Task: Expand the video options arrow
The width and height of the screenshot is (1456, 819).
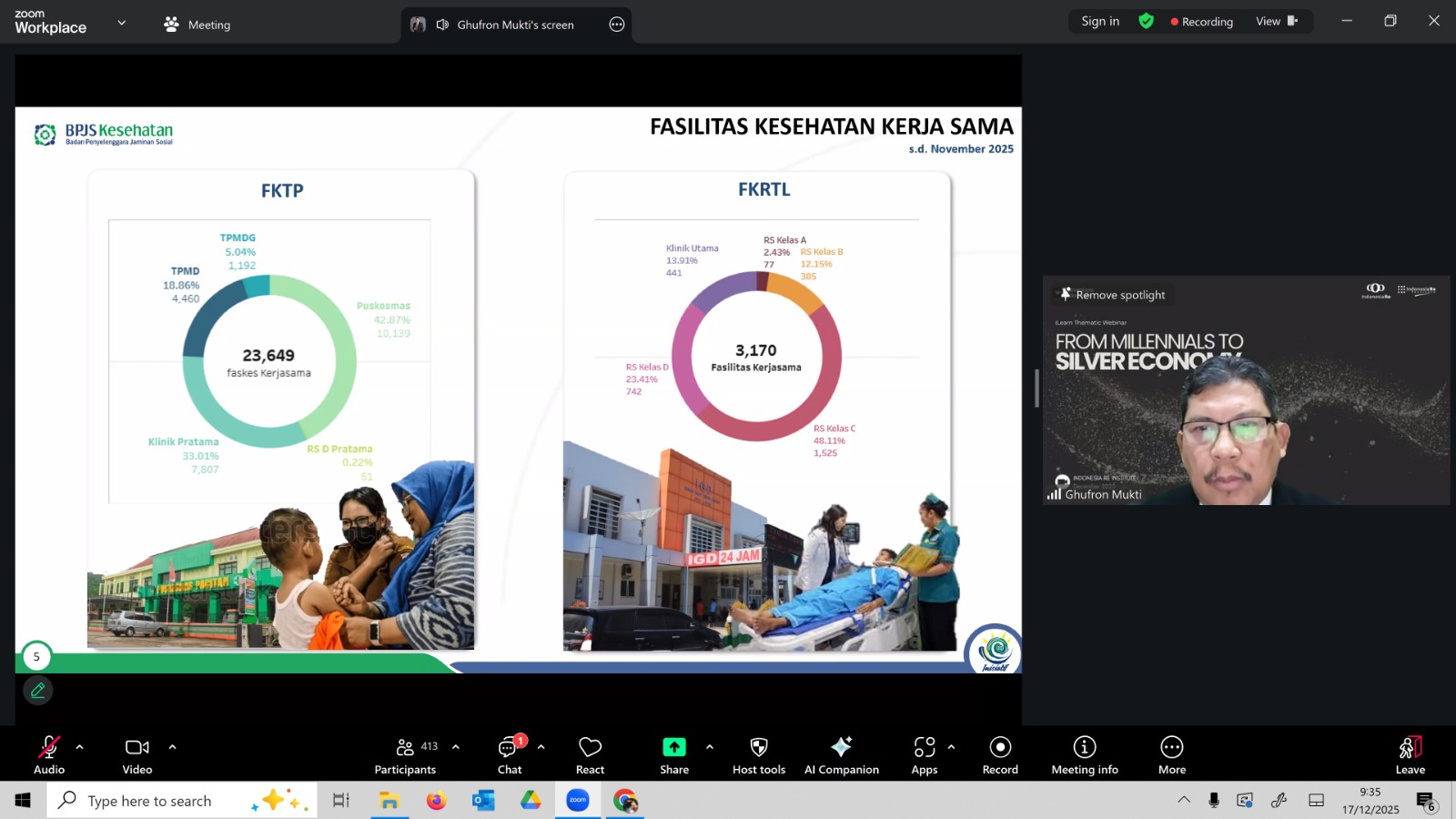Action: tap(172, 747)
